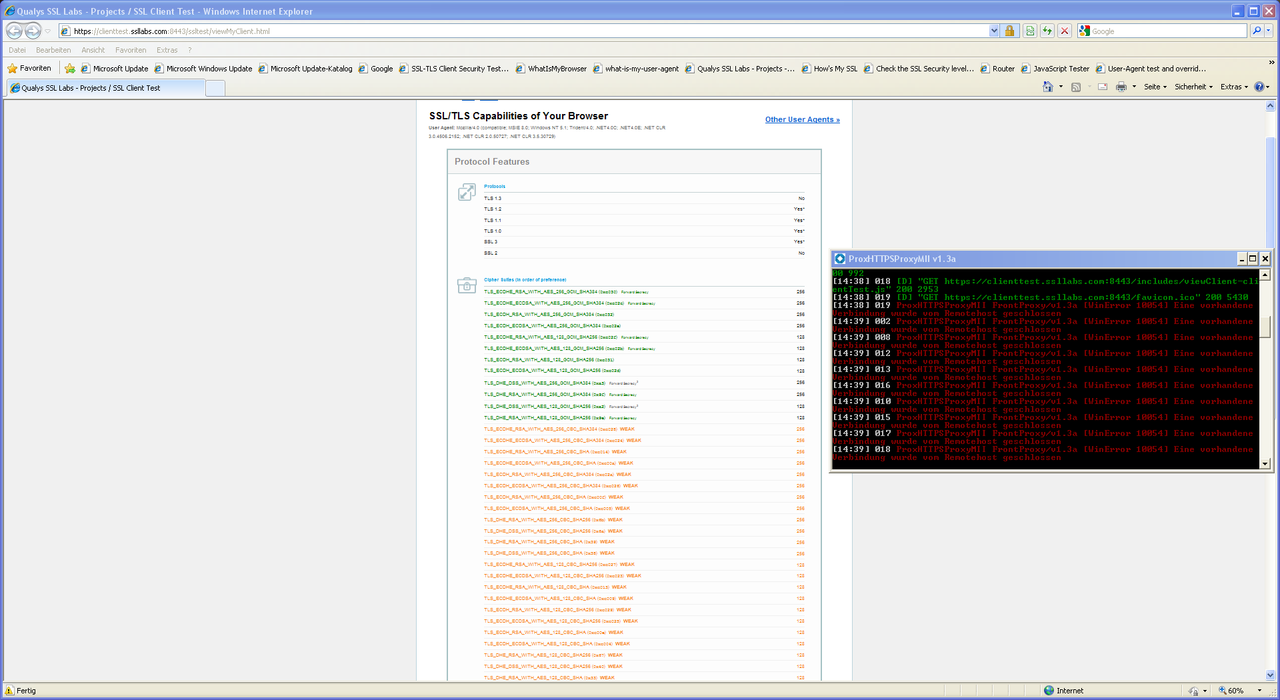Follow the Other User Agents link

pyautogui.click(x=802, y=120)
